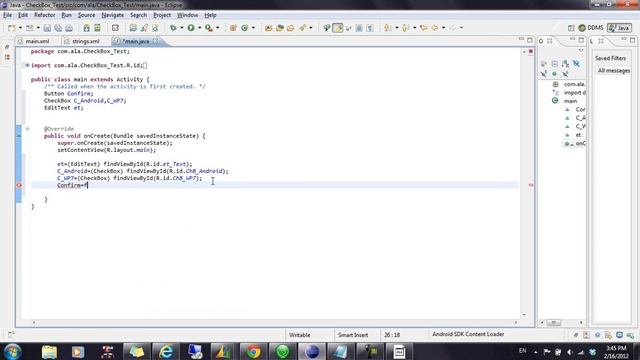Open Internet Explorer from the taskbar

click(166, 351)
